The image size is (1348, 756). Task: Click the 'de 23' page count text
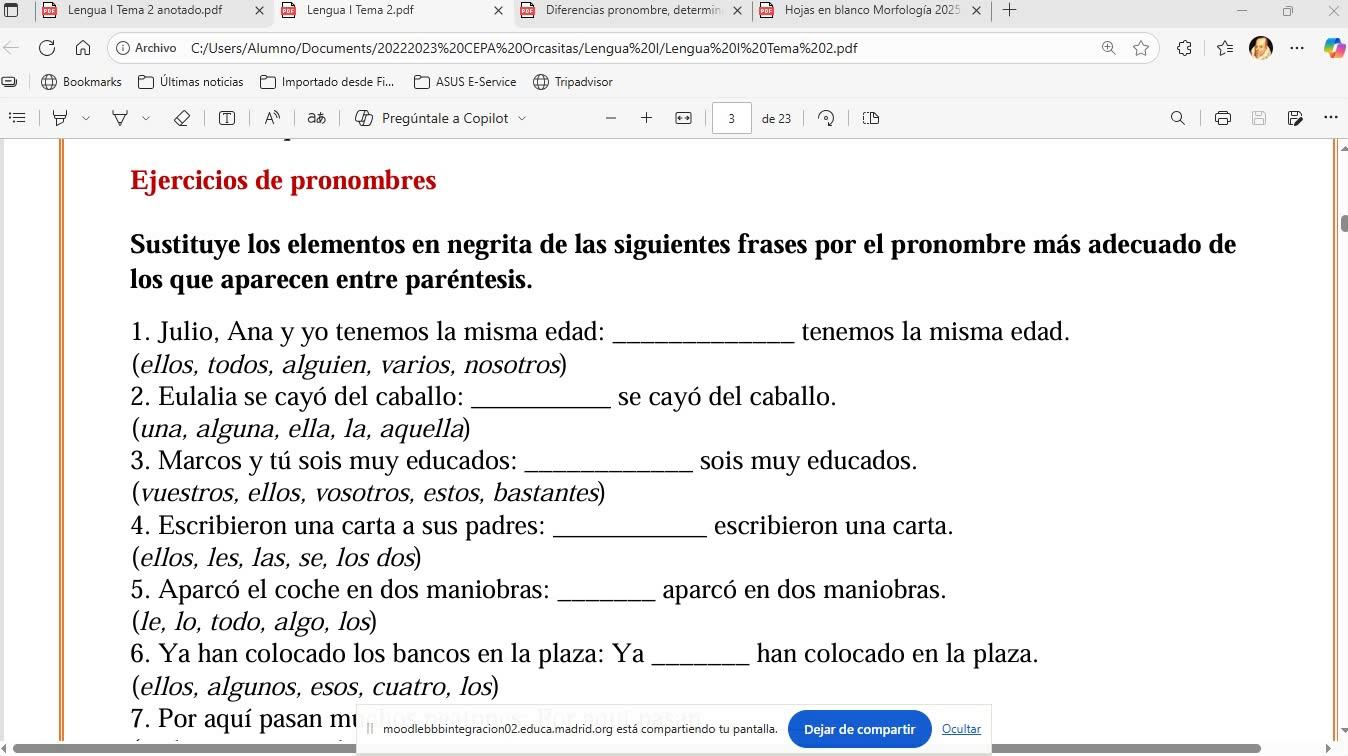pos(776,118)
